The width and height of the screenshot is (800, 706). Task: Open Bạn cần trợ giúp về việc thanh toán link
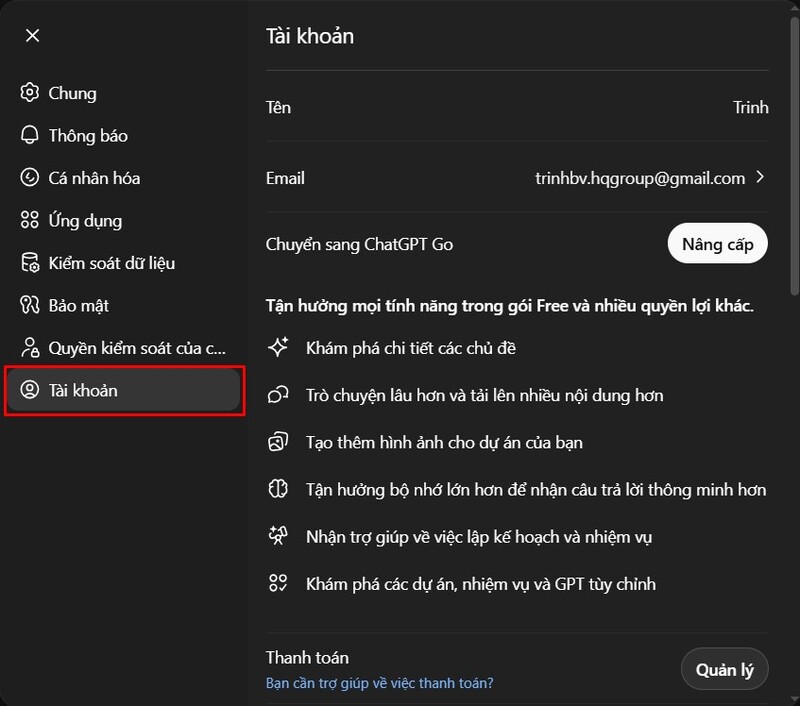tap(380, 683)
